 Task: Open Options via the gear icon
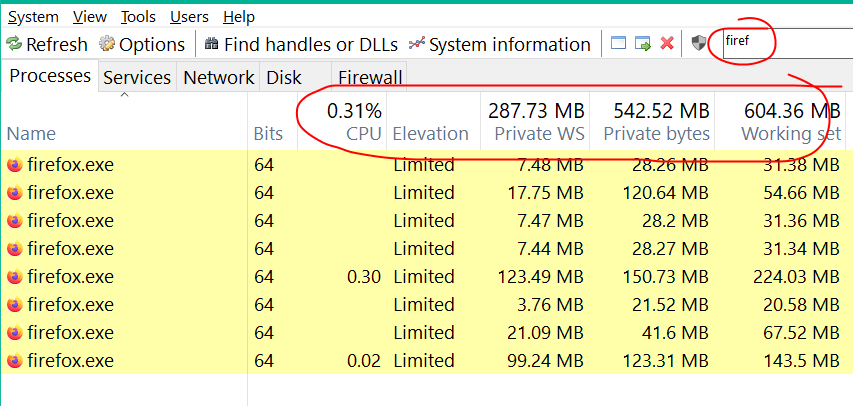coord(107,44)
